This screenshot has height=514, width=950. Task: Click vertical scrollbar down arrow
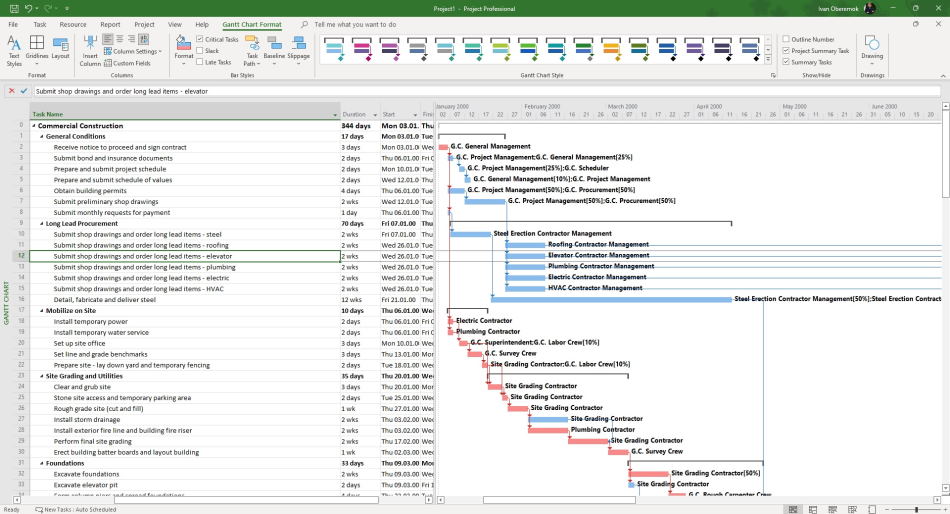(946, 489)
